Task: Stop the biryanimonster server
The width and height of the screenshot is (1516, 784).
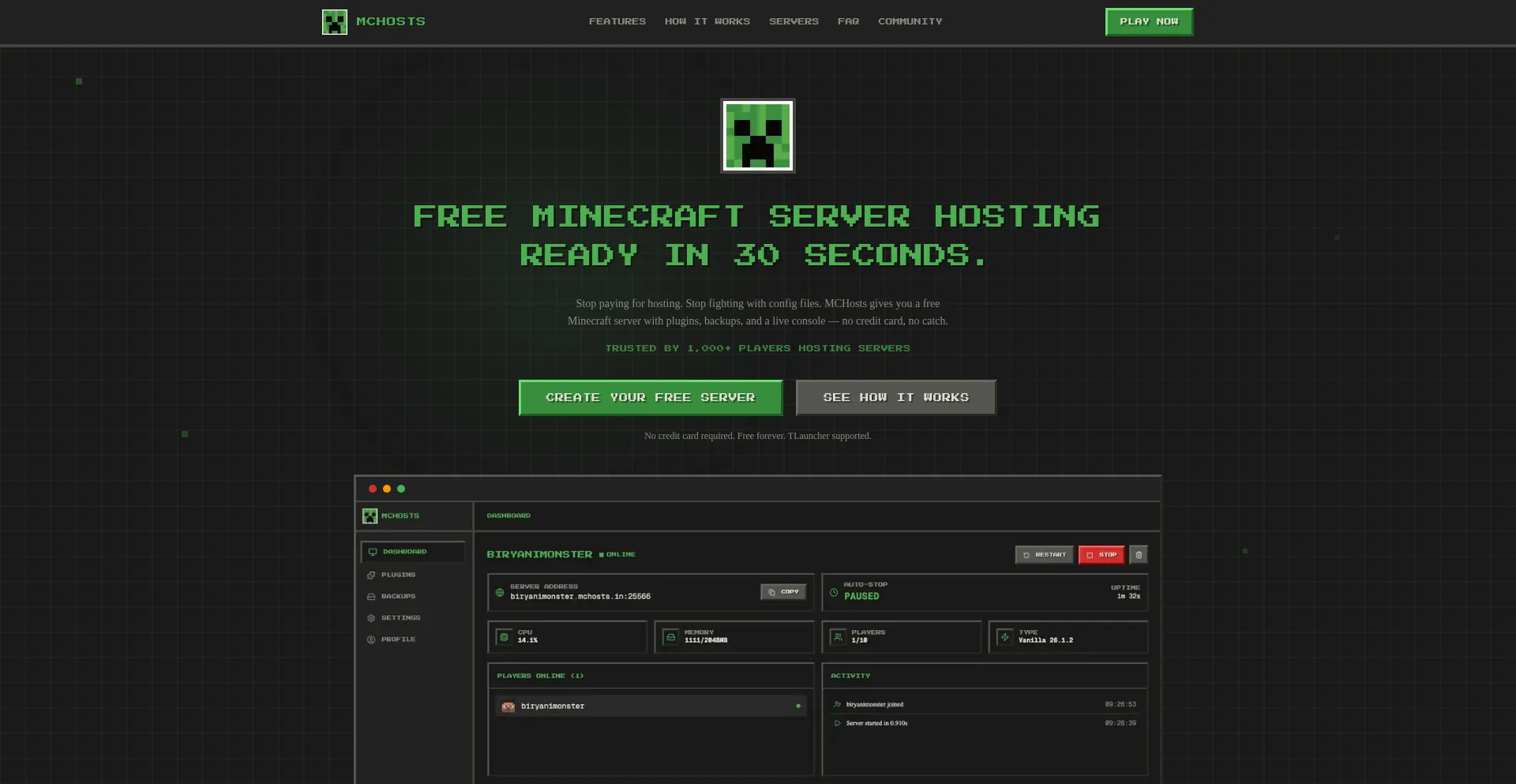Action: coord(1101,555)
